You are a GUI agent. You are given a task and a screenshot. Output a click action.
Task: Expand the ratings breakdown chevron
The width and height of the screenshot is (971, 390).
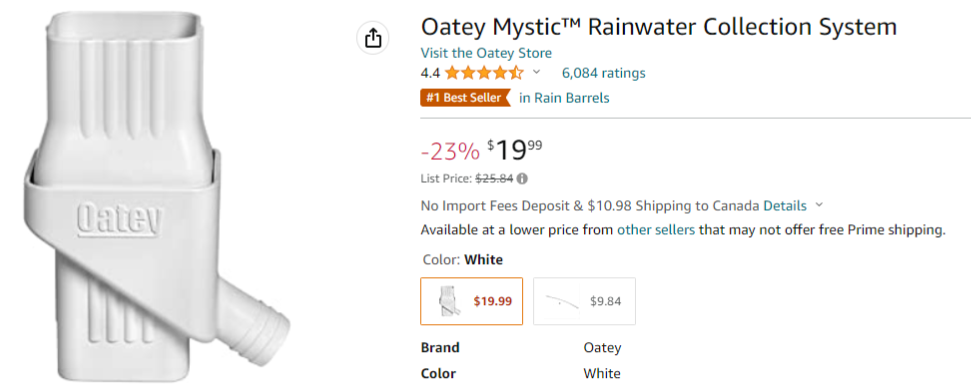pyautogui.click(x=536, y=72)
